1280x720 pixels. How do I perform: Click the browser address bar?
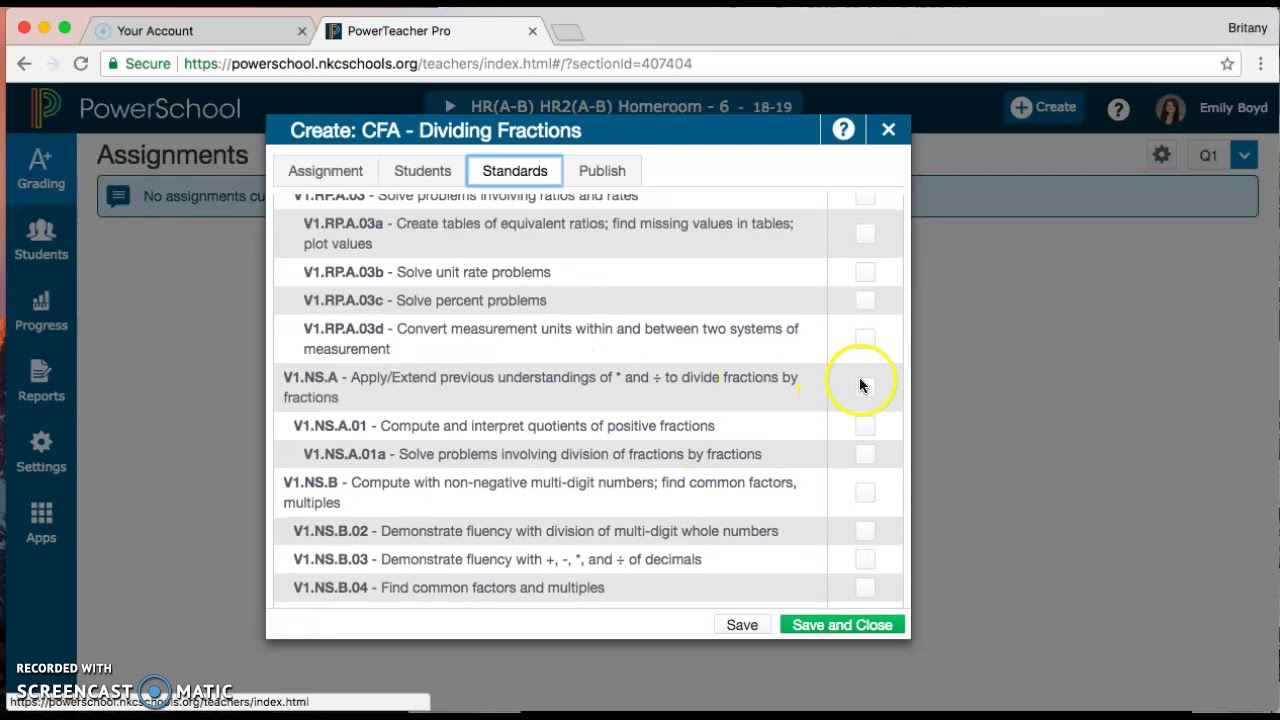[670, 63]
